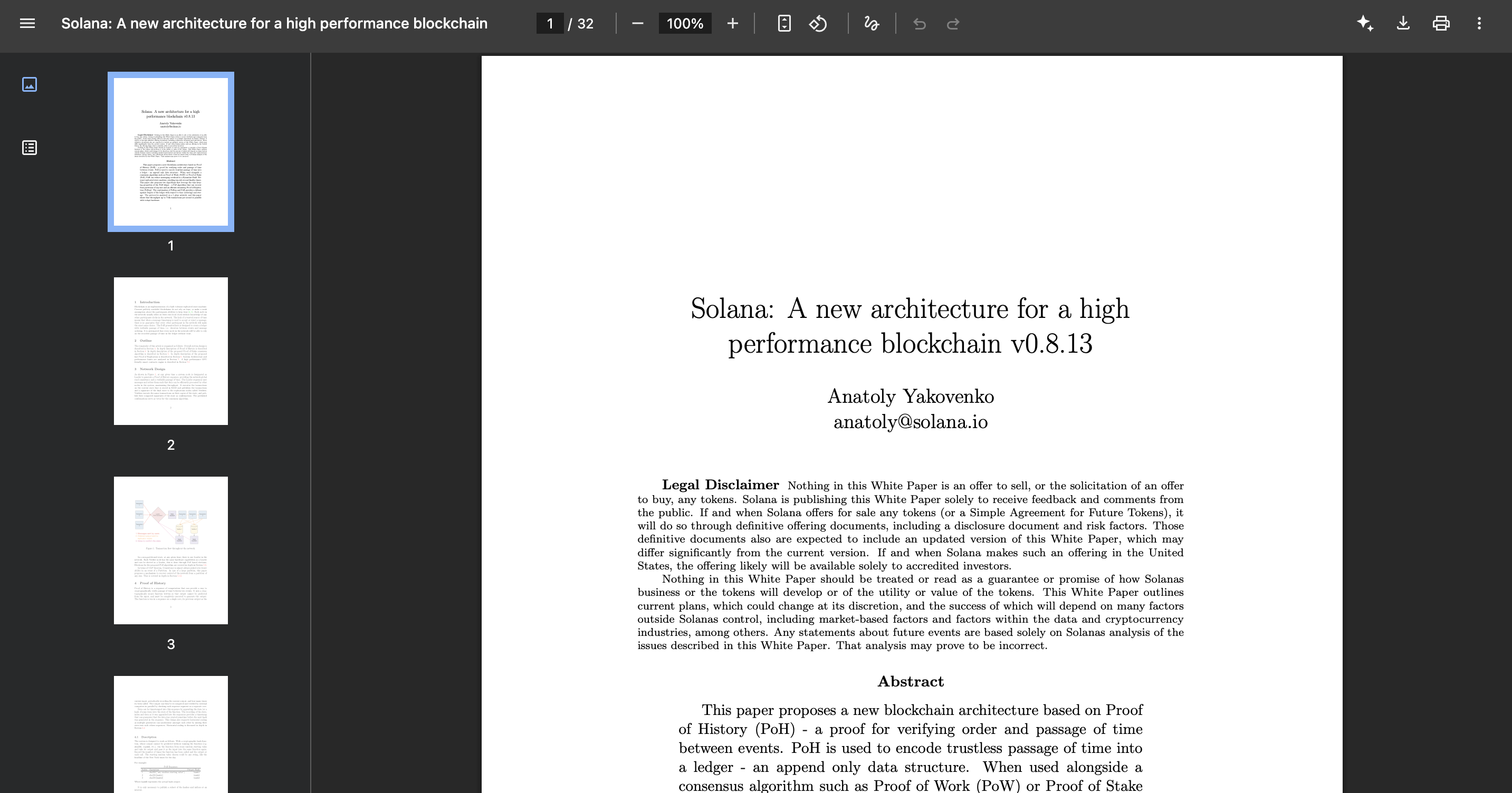Viewport: 1512px width, 793px height.
Task: Open the three-dot more actions menu
Action: pyautogui.click(x=1479, y=23)
